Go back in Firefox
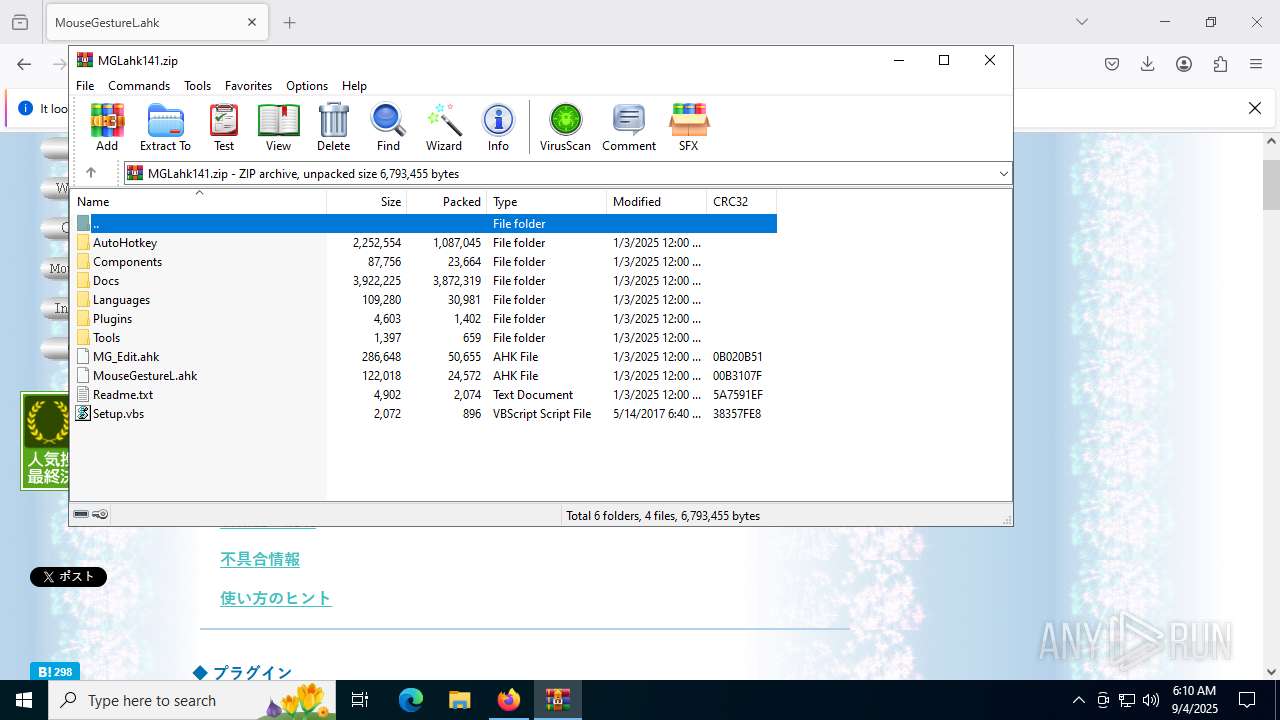The image size is (1280, 720). tap(24, 64)
